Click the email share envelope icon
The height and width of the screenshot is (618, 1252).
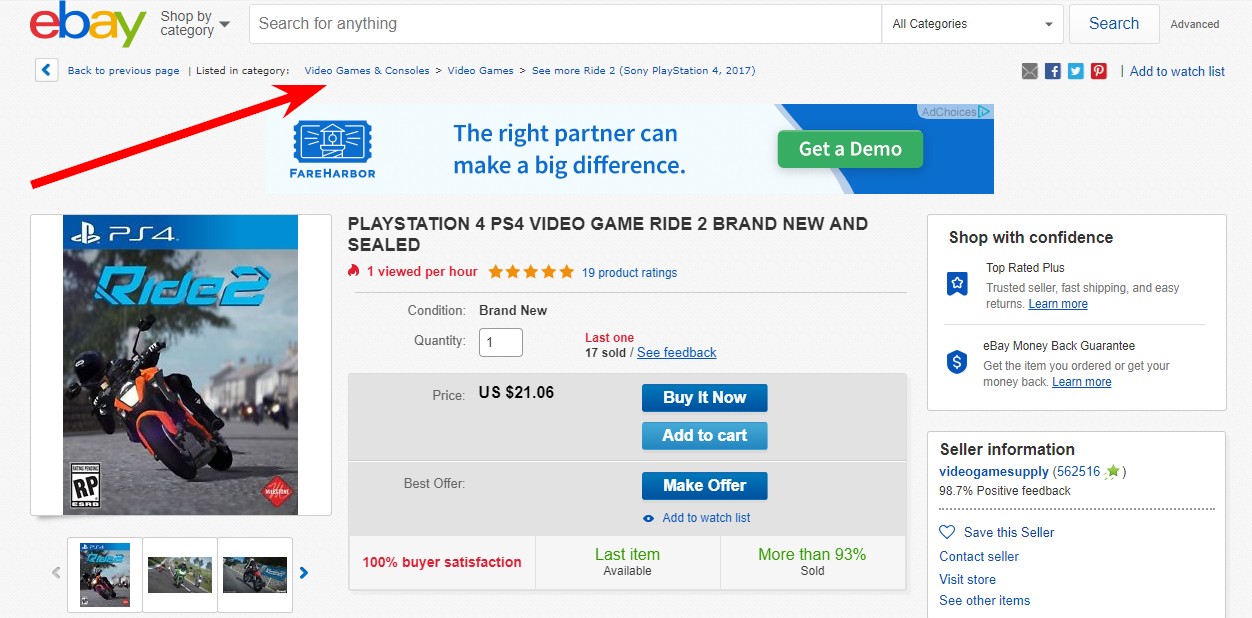(x=1030, y=71)
